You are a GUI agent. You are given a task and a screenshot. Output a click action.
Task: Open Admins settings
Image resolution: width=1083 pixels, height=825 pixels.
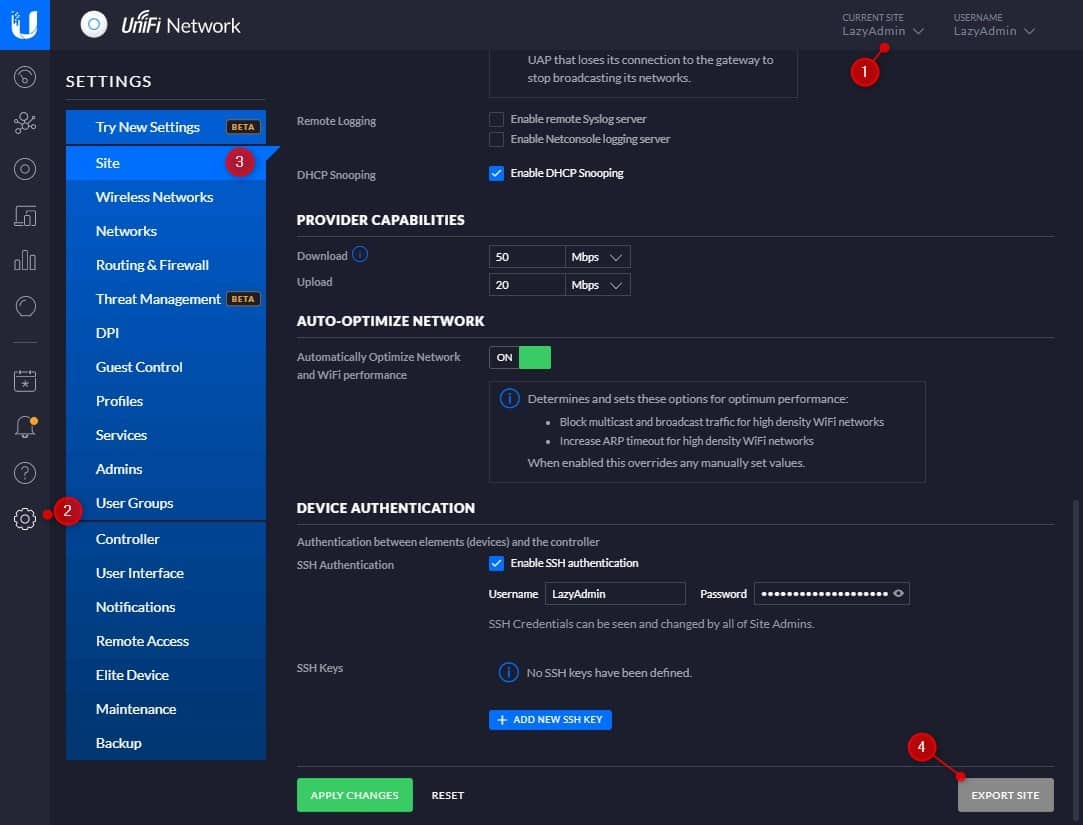tap(166, 469)
